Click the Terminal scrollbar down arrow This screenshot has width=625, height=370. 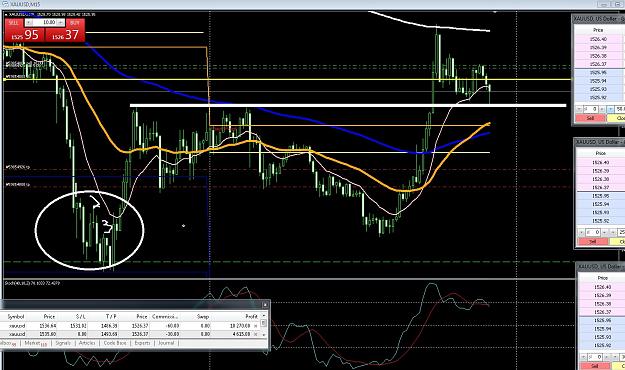[x=263, y=335]
